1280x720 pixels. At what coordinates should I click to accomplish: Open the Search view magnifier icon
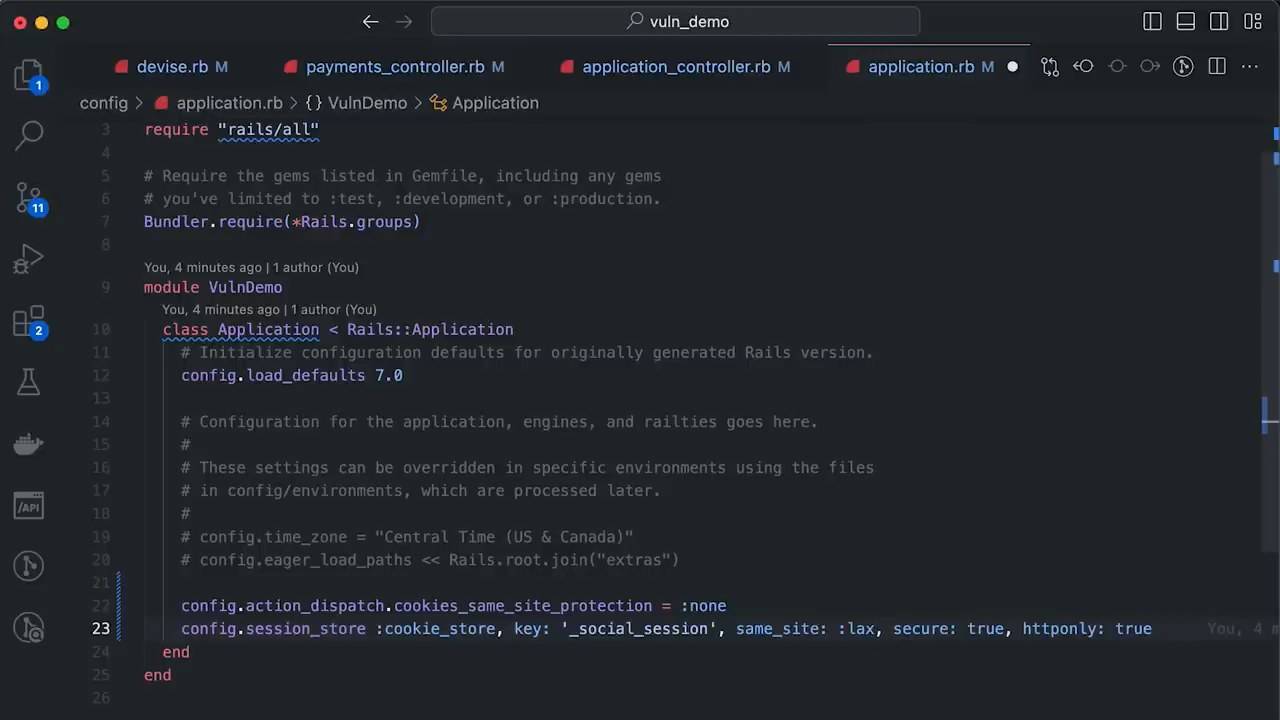(29, 135)
